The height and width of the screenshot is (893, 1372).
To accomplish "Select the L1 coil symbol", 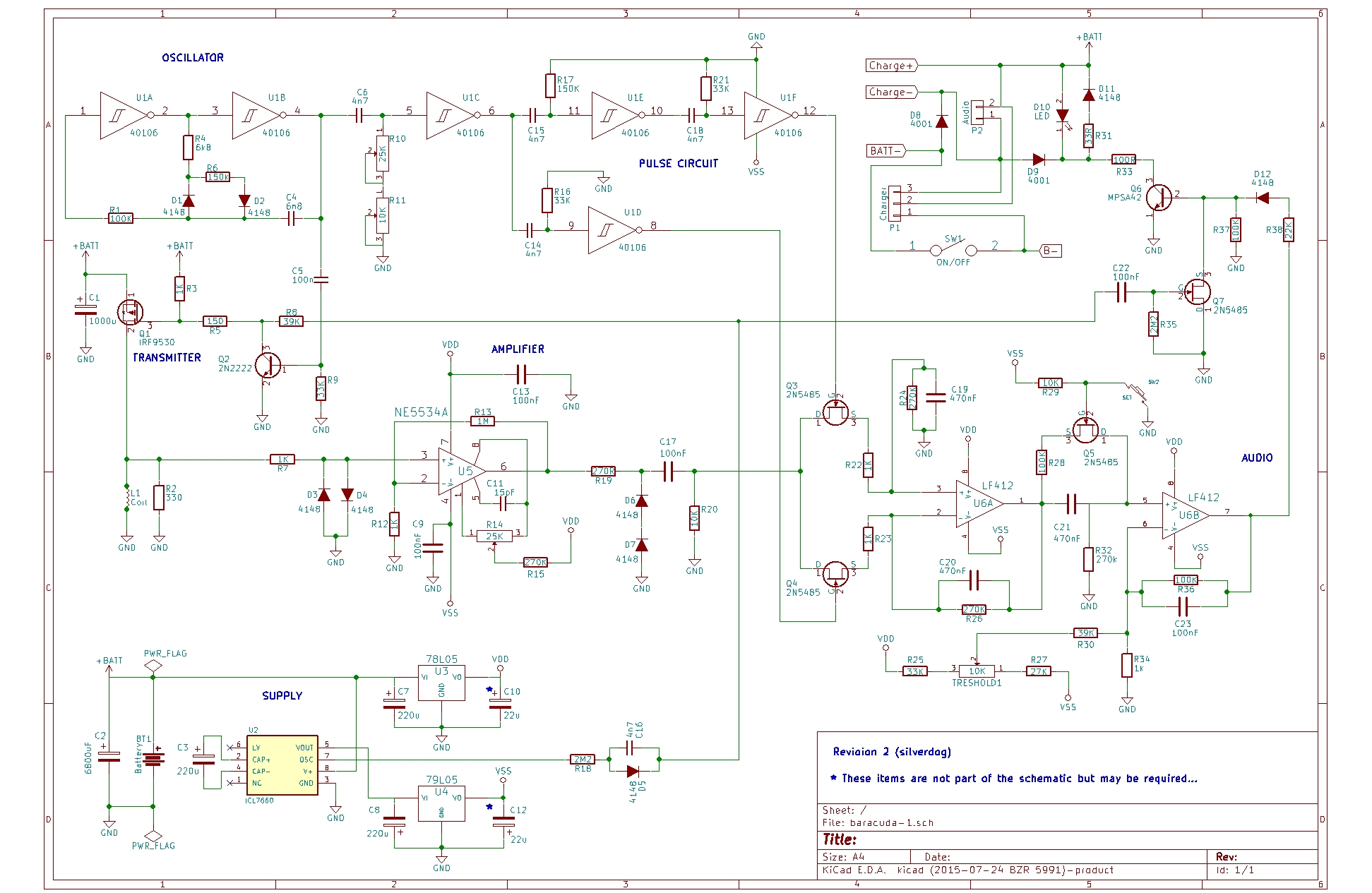I will tap(127, 497).
